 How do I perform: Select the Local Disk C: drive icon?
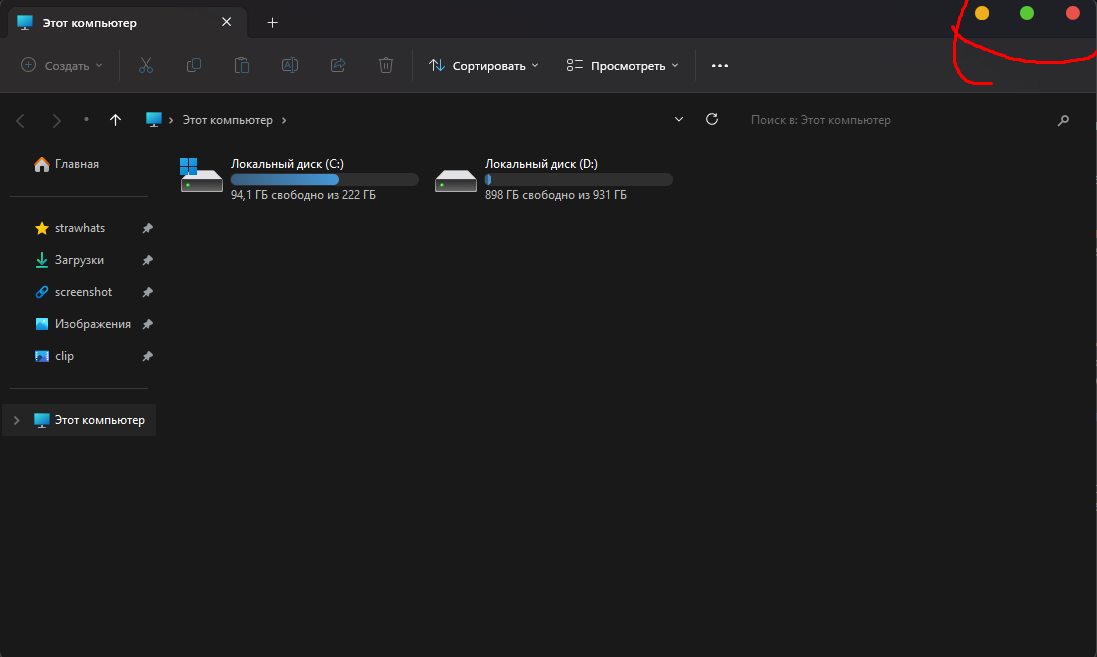(x=201, y=175)
